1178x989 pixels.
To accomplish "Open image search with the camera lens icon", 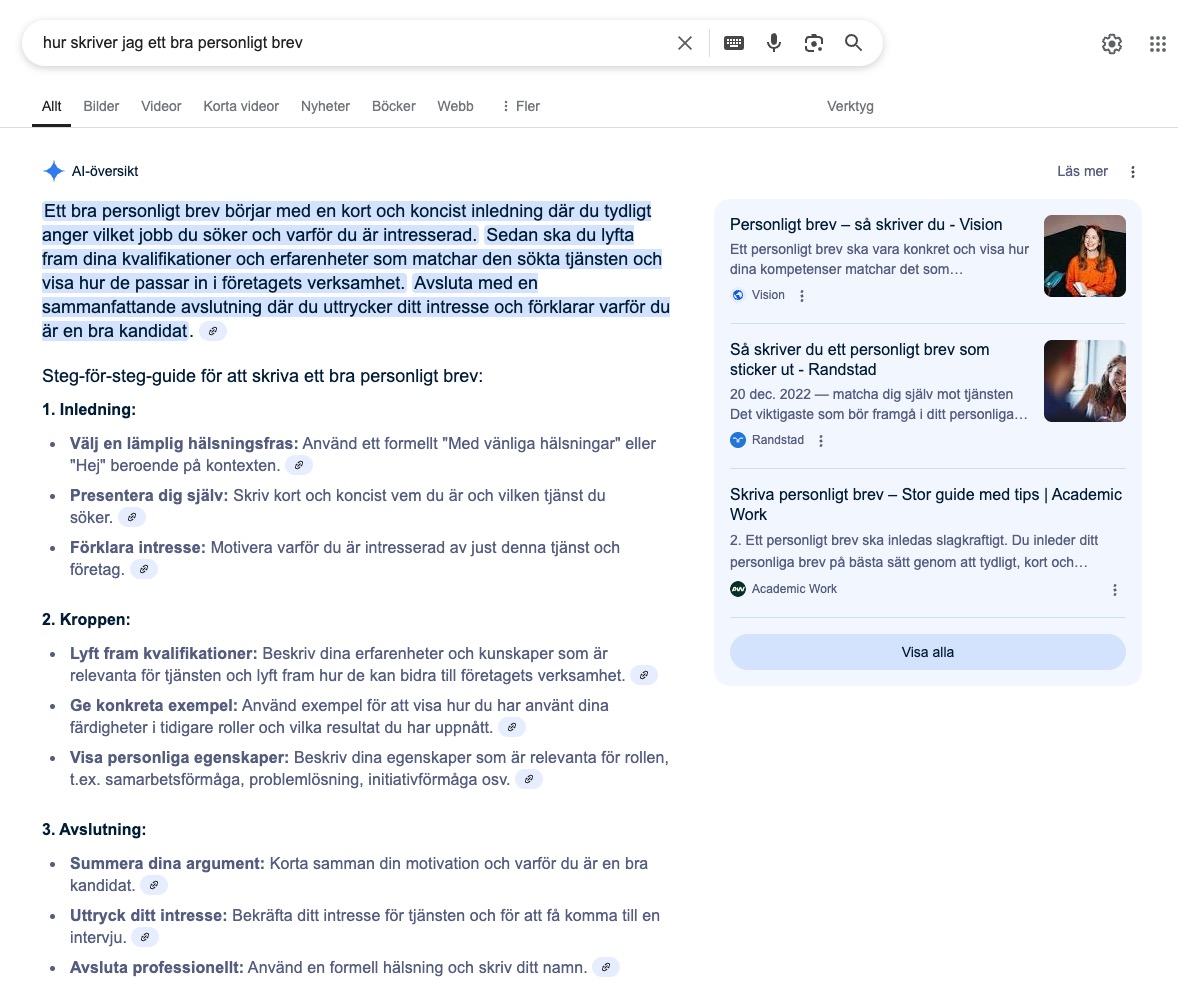I will (813, 43).
